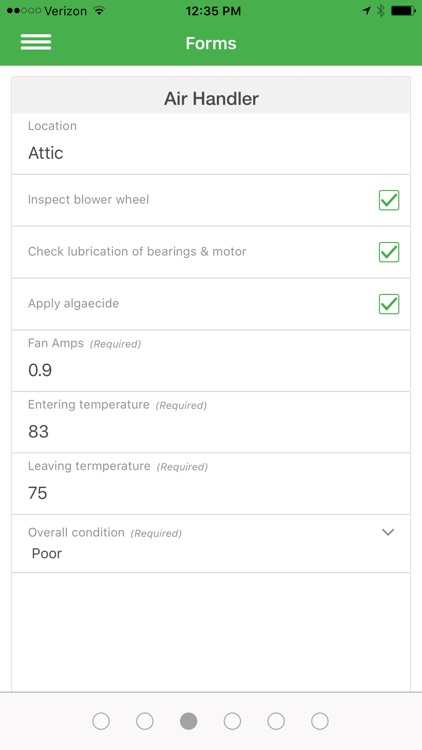Uncheck Apply algaecide checkbox

click(389, 304)
